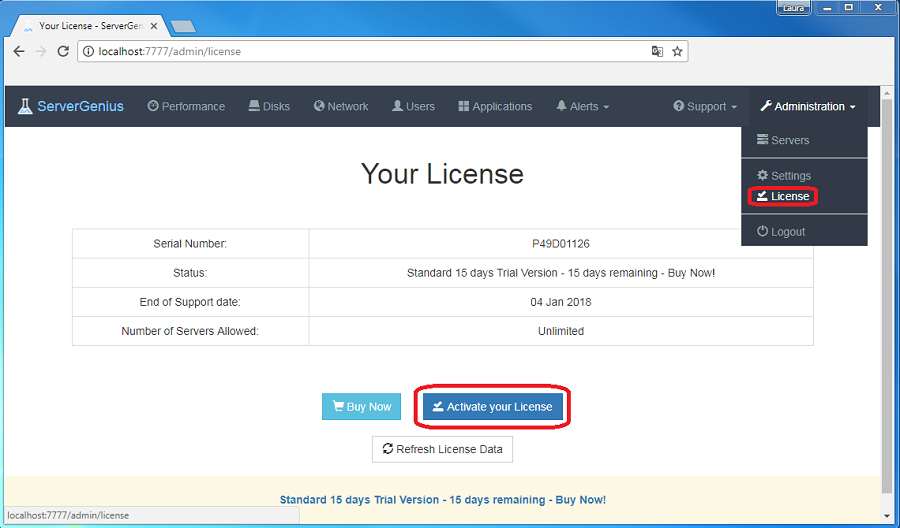Viewport: 900px width, 528px height.
Task: Click the address bar URL field
Action: click(x=360, y=51)
